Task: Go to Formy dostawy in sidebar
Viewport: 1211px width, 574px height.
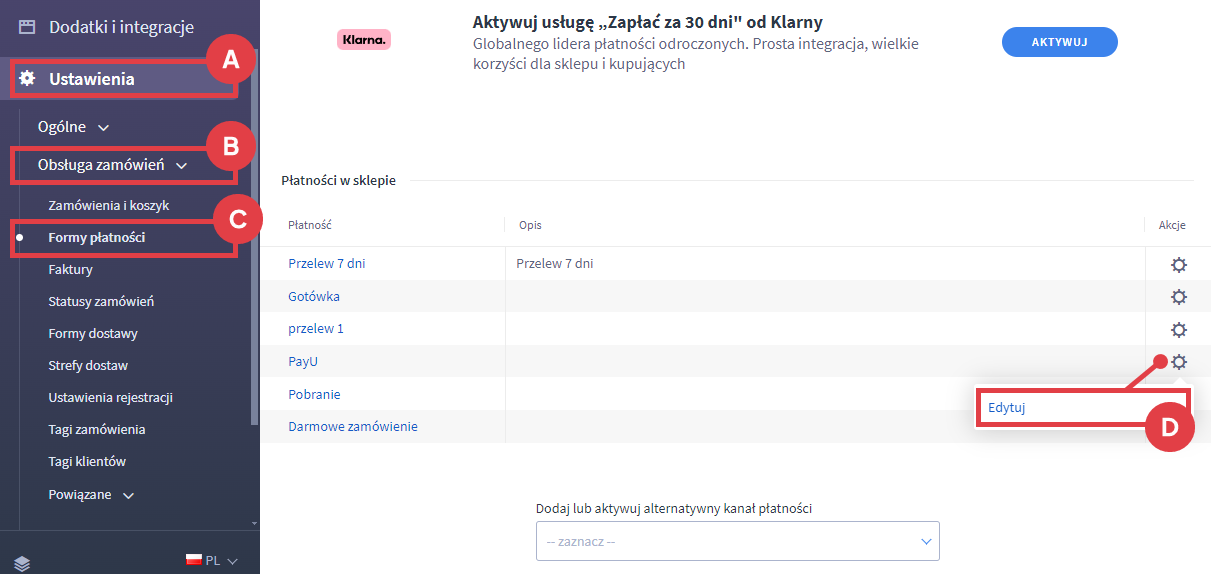Action: 93,333
